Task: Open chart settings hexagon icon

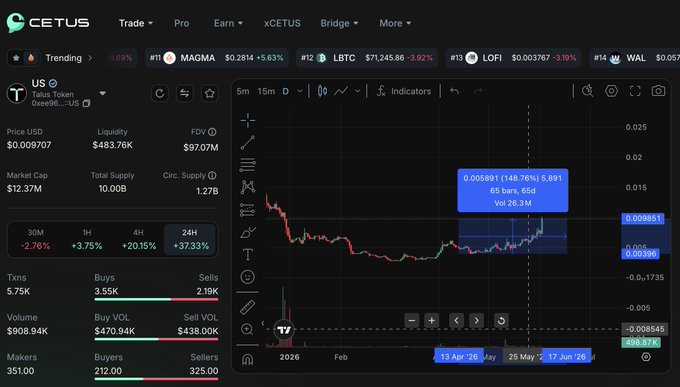Action: (611, 91)
